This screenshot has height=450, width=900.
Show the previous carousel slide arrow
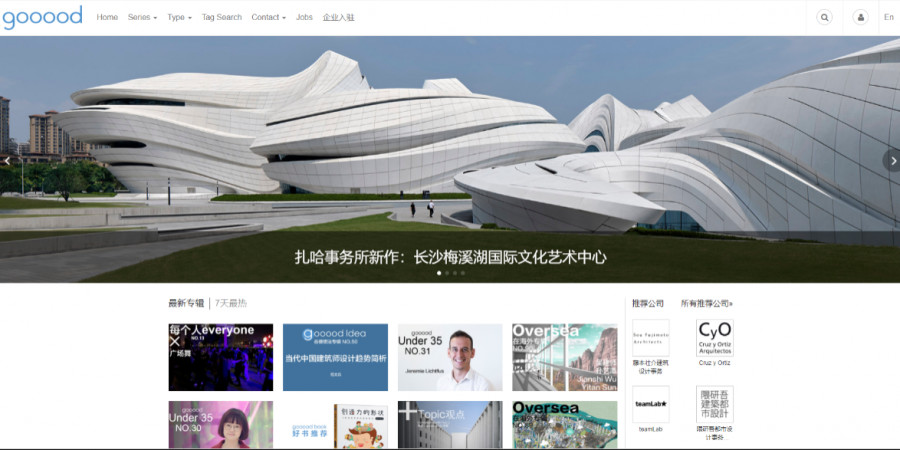7,161
